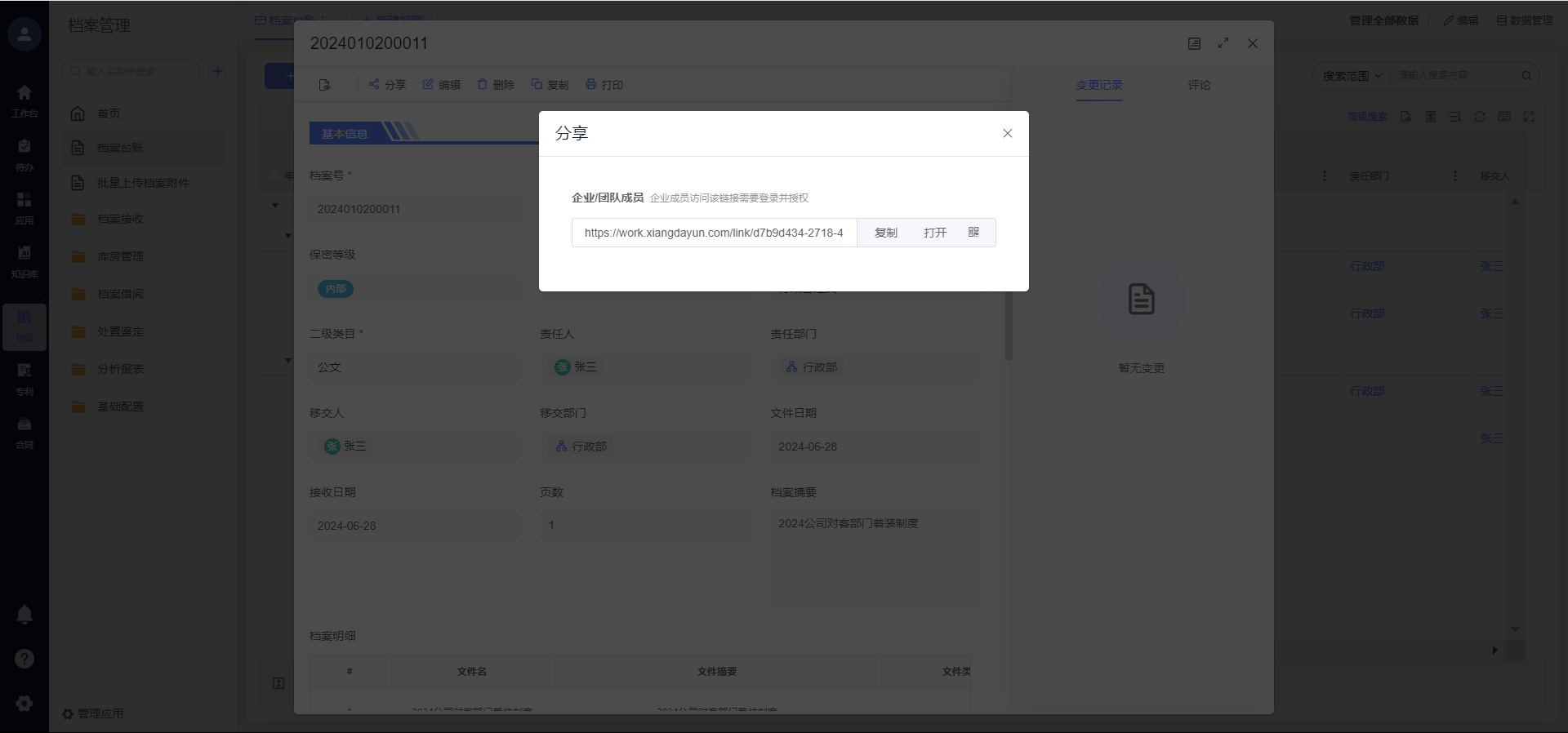Open notifications bell in left rail

pyautogui.click(x=24, y=615)
